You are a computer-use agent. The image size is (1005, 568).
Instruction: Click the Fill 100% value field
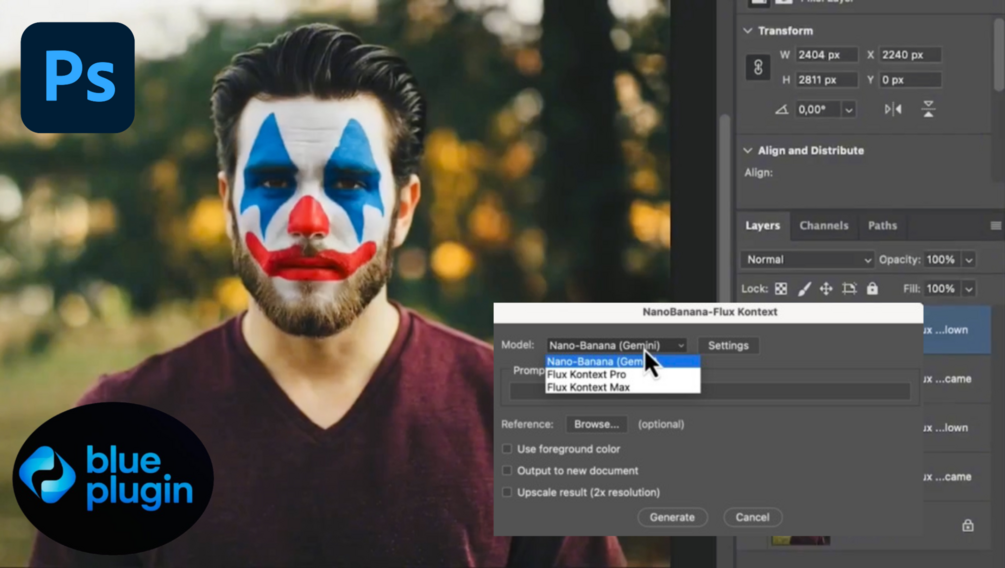[x=942, y=289]
